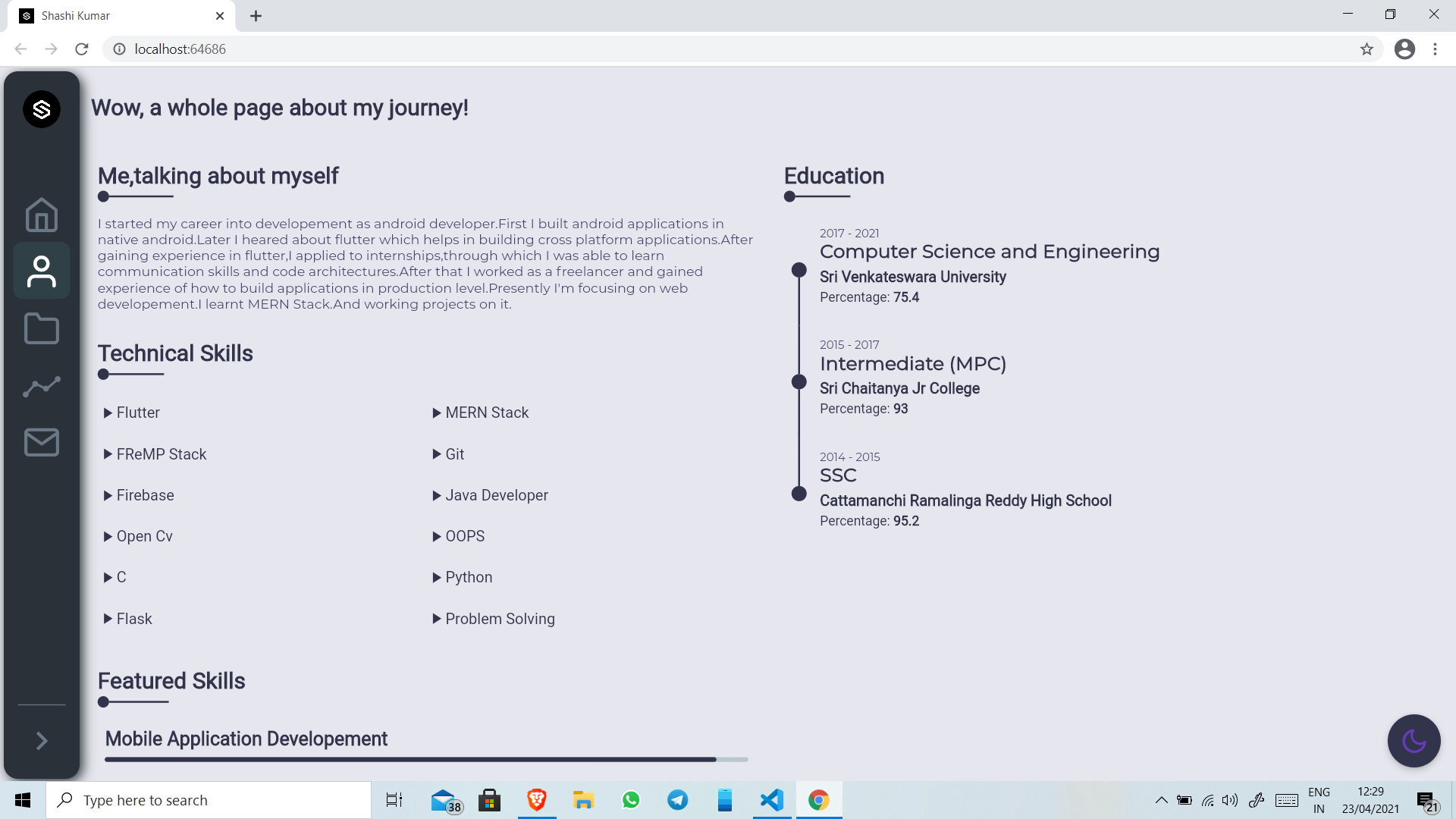Viewport: 1456px width, 819px height.
Task: Open the Chrome three-dot menu
Action: (1435, 49)
